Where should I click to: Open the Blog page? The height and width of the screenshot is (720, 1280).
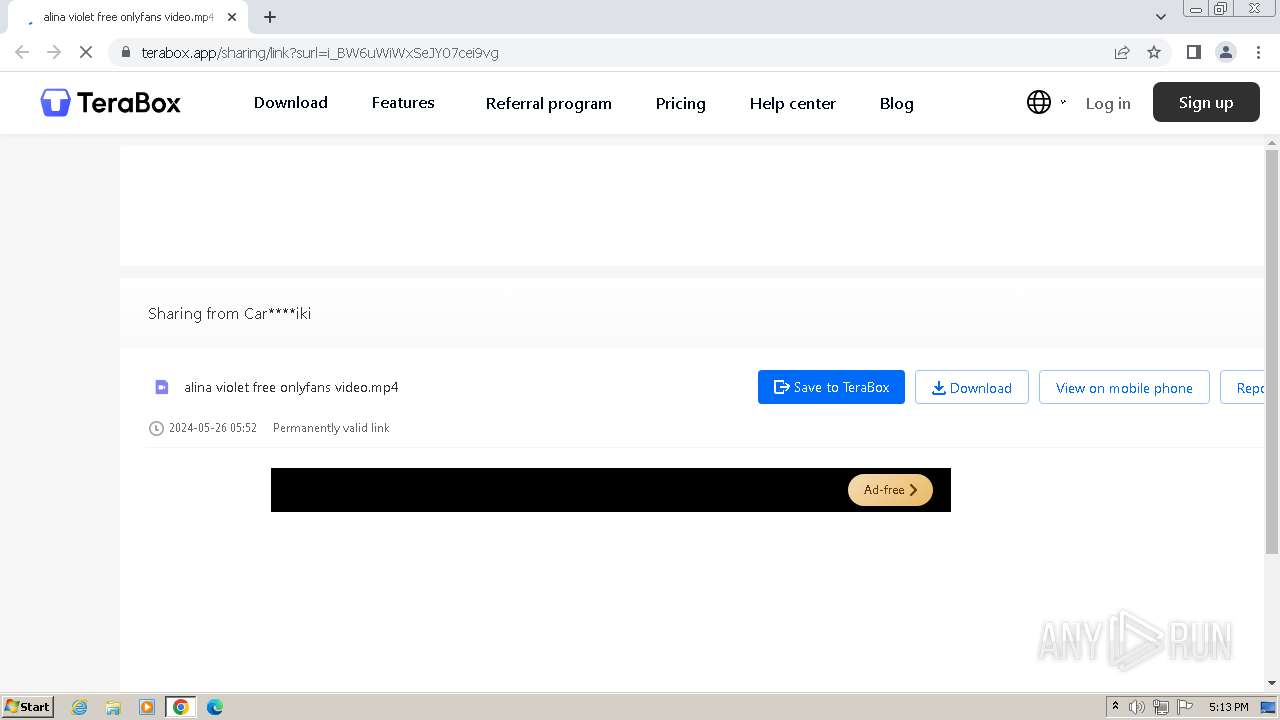coord(896,103)
